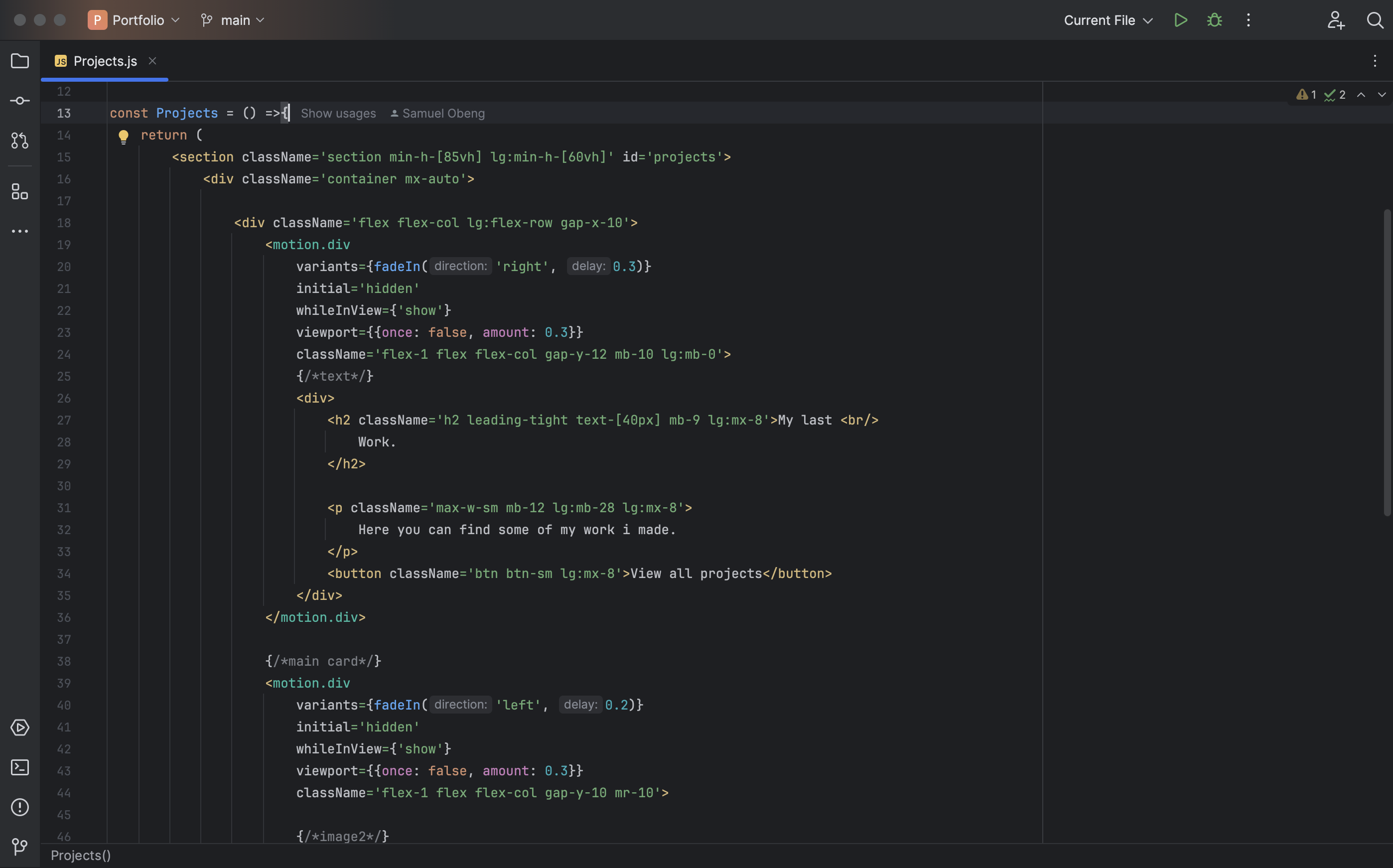1393x868 pixels.
Task: Click the {/*text*/} comment on line 25
Action: (x=335, y=376)
